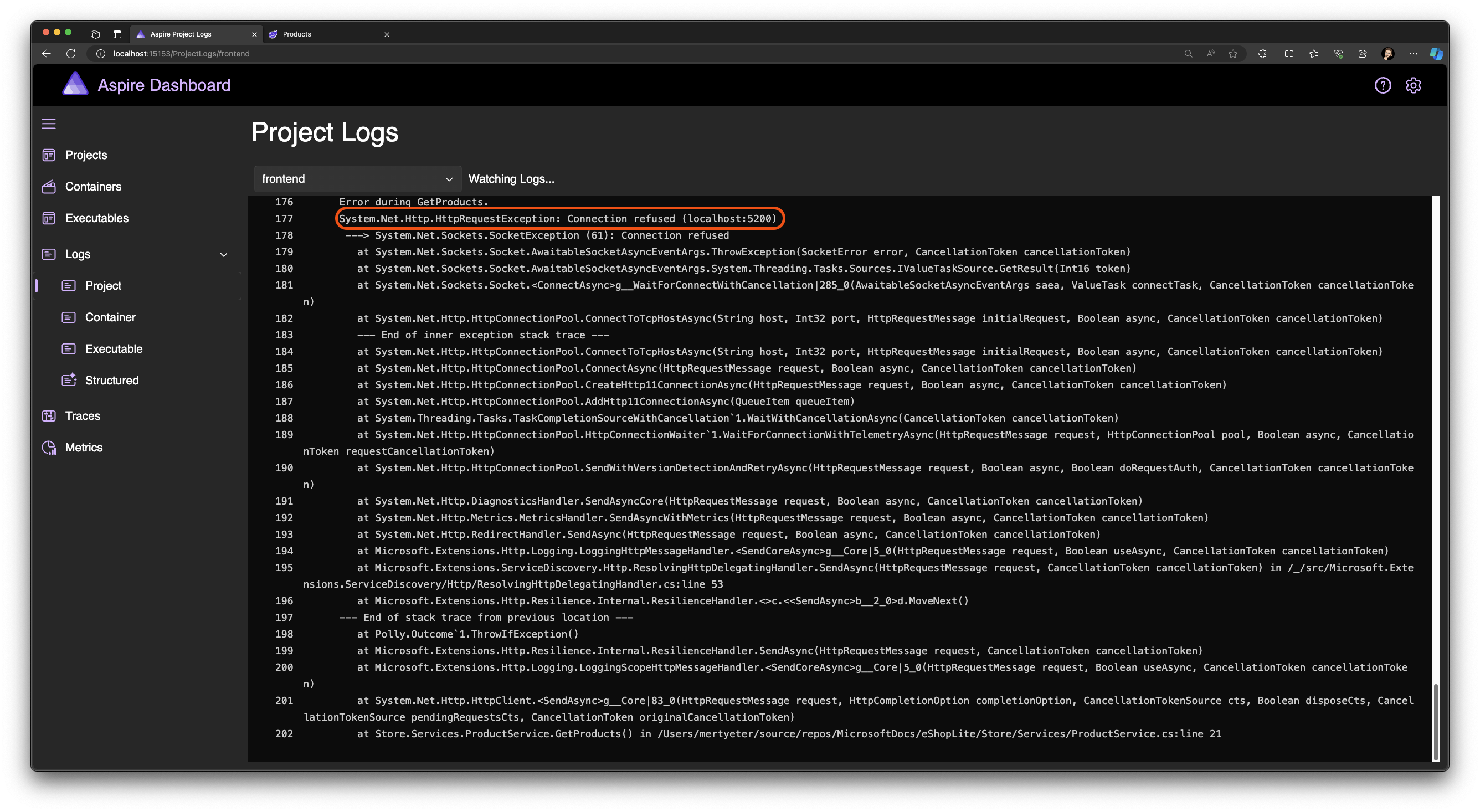Click the Aspire Dashboard logo icon
This screenshot has width=1480, height=812.
75,84
